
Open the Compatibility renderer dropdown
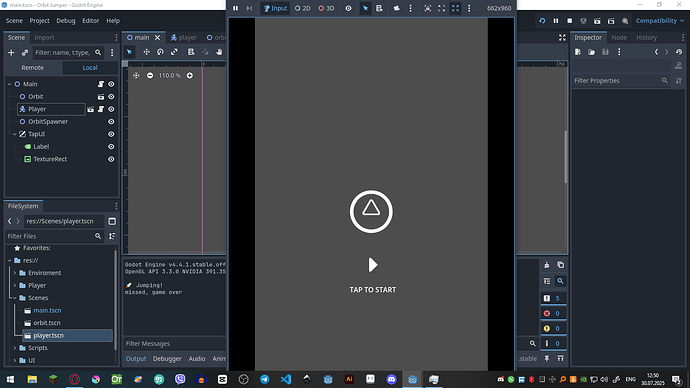(x=660, y=21)
